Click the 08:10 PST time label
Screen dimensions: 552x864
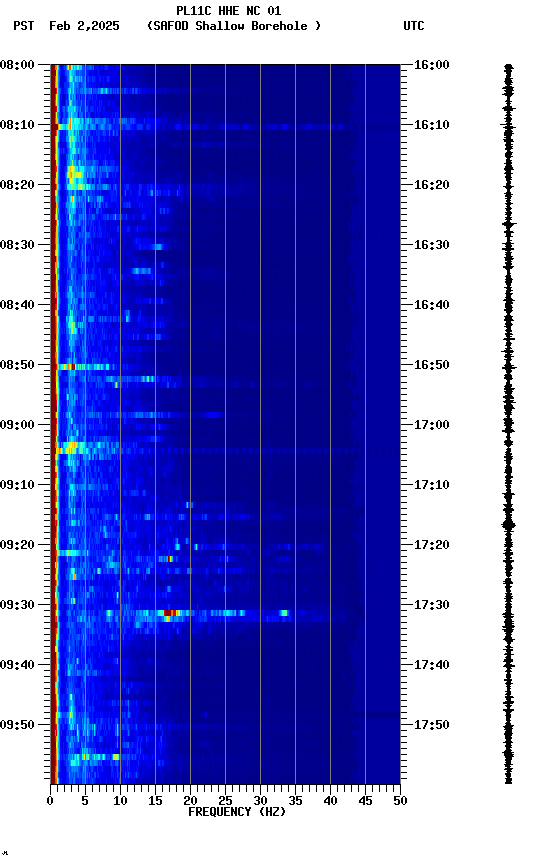[17, 125]
